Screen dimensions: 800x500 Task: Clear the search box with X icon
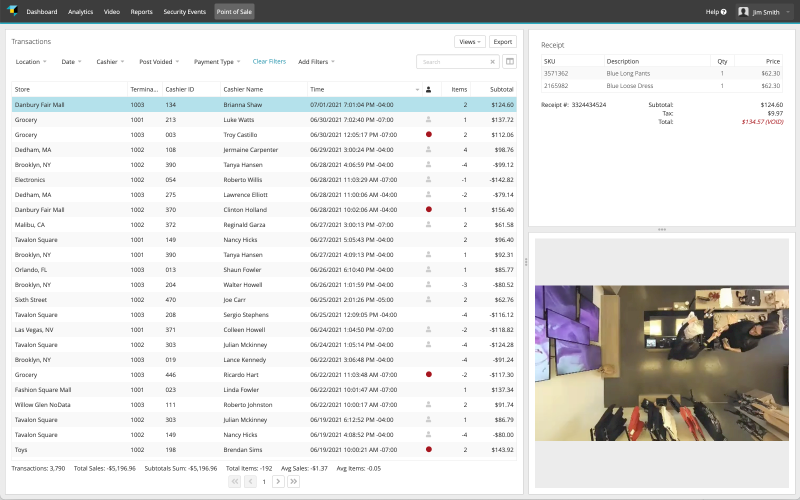click(x=492, y=62)
